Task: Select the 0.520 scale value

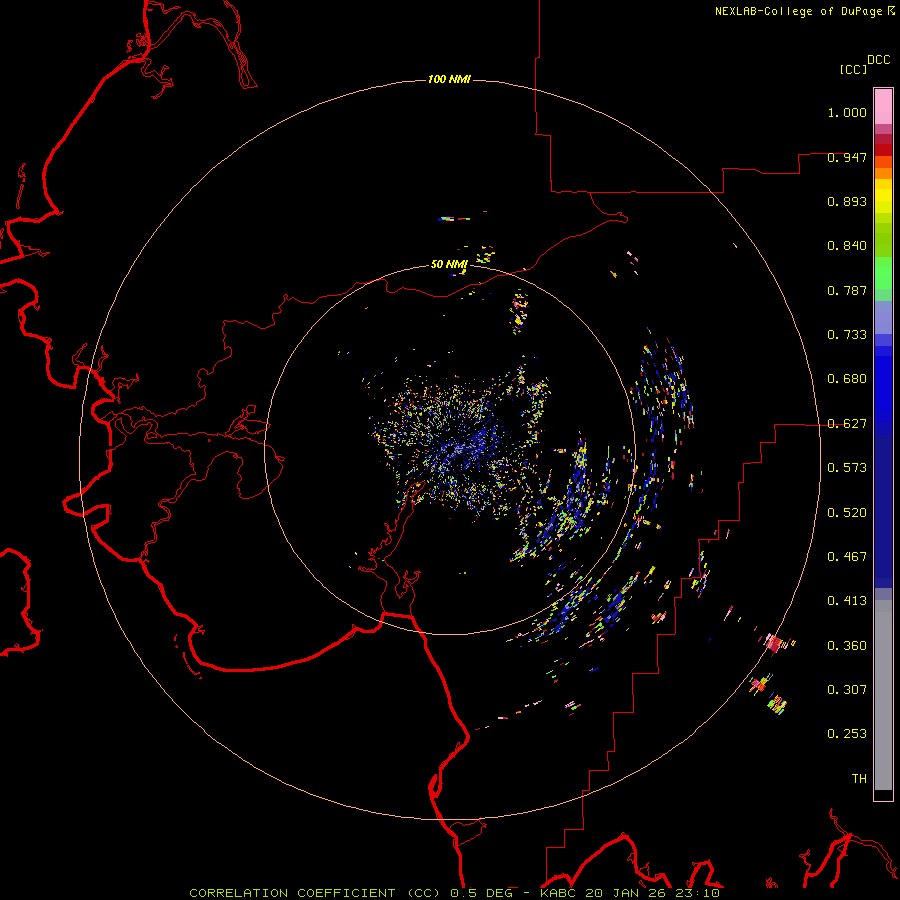Action: click(x=847, y=513)
